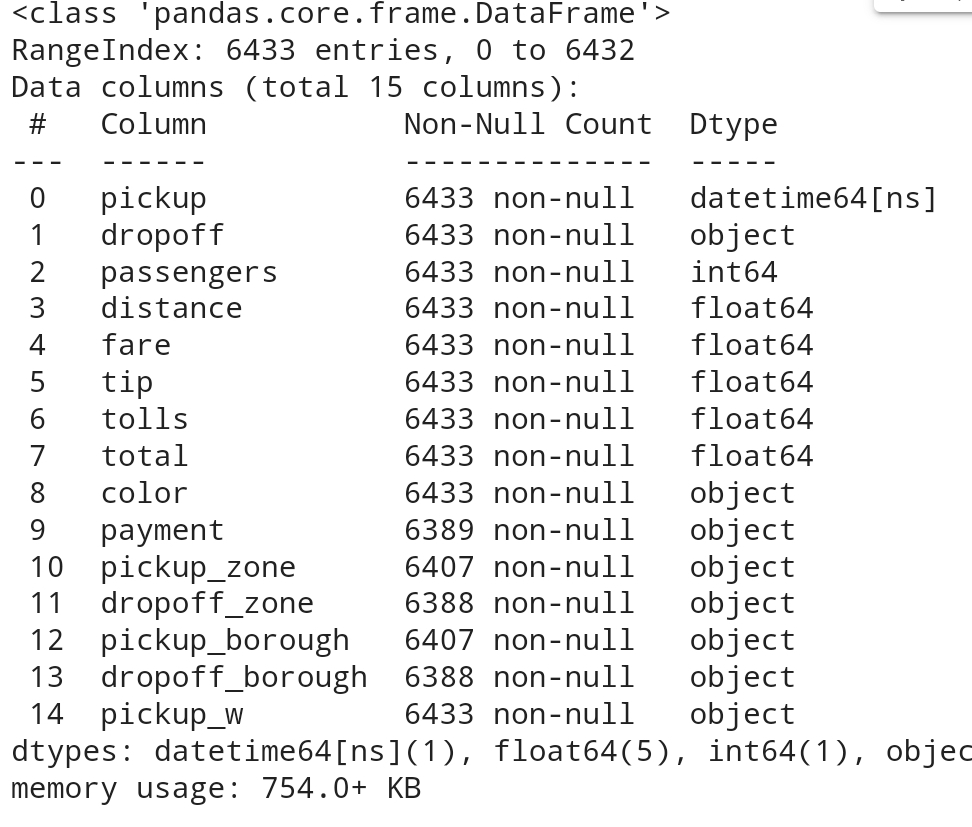The width and height of the screenshot is (972, 827).
Task: Select the 'distance' column name
Action: [x=172, y=308]
